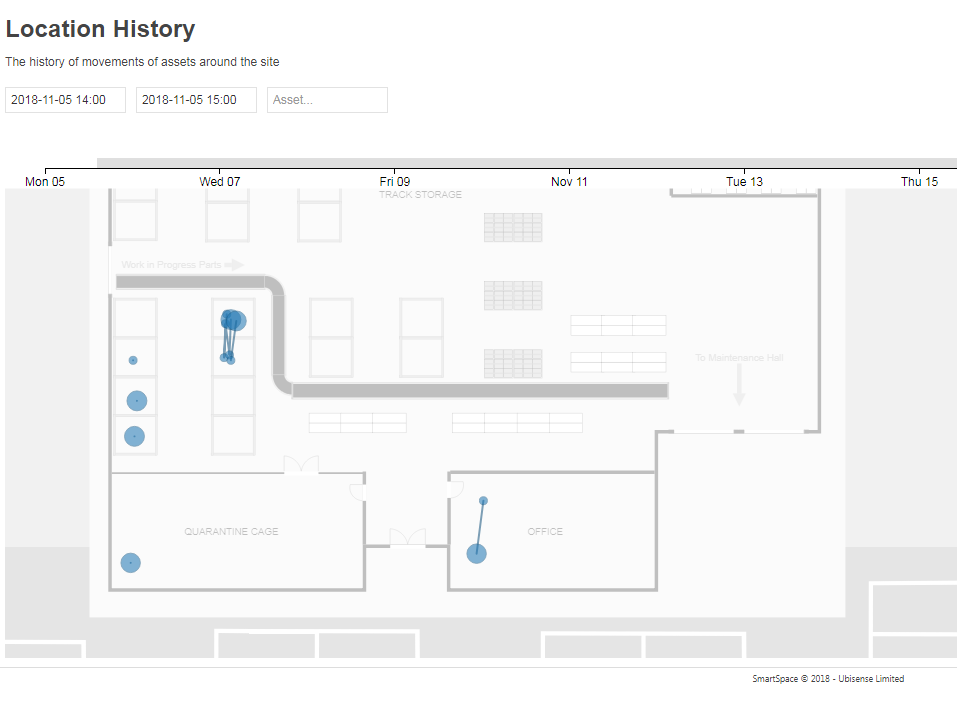Click the grey timeline range bar
Viewport: 957px width, 702px height.
click(527, 162)
